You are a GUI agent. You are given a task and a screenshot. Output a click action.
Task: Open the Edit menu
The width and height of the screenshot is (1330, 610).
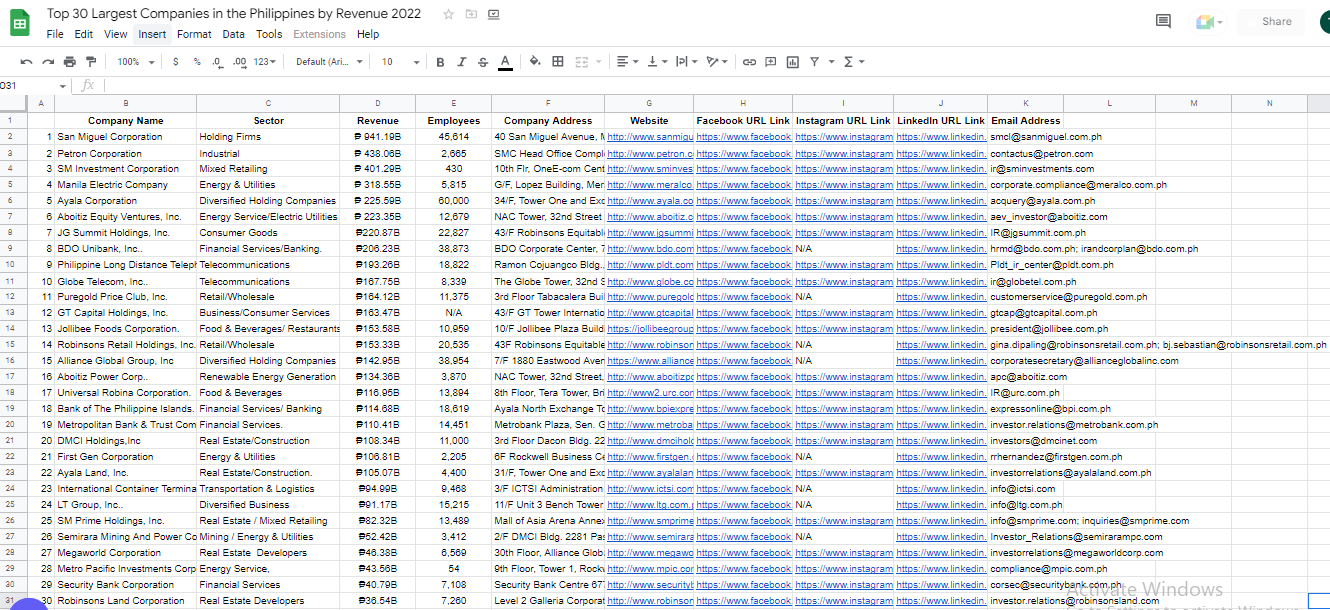[x=84, y=34]
